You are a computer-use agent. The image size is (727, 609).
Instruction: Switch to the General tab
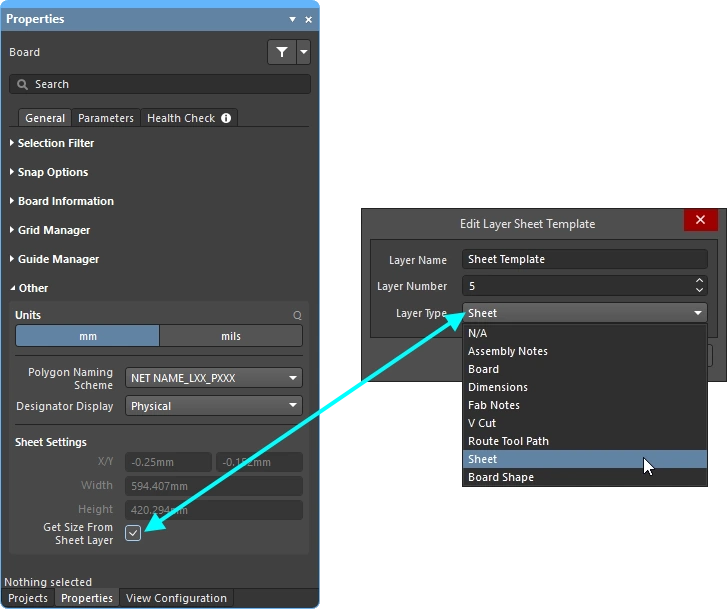pyautogui.click(x=45, y=118)
